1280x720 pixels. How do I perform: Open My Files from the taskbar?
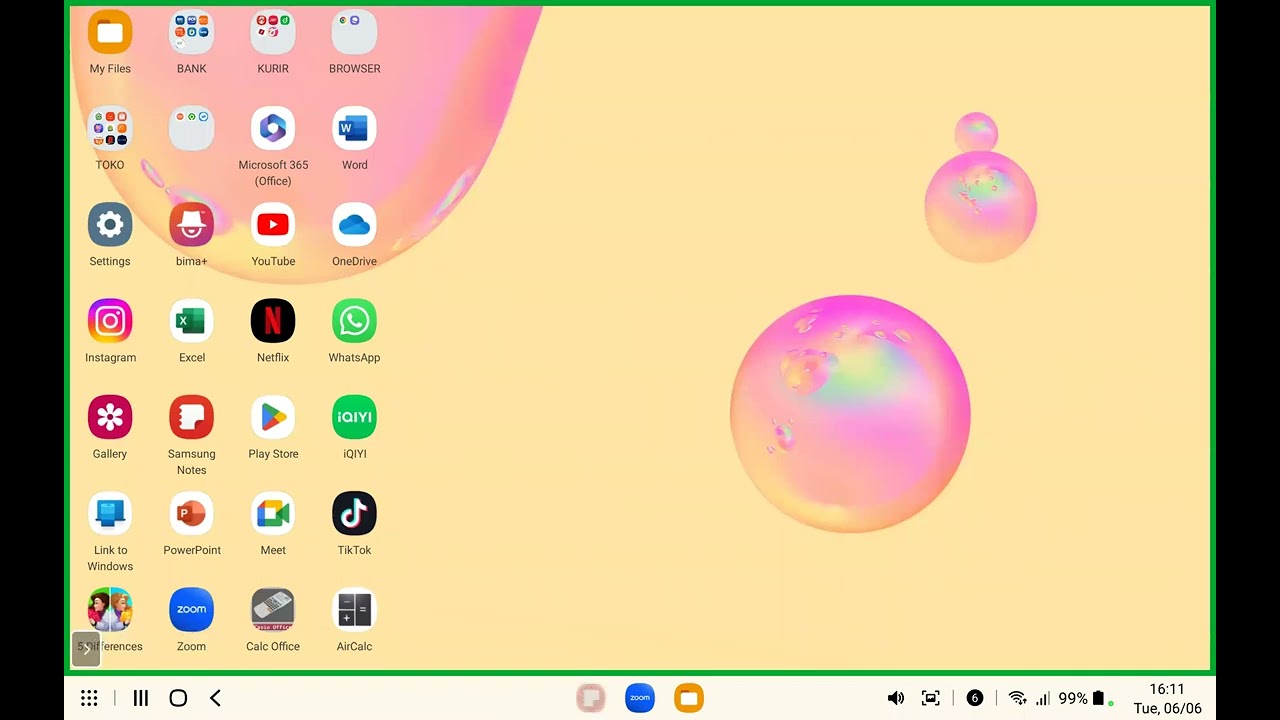point(689,698)
